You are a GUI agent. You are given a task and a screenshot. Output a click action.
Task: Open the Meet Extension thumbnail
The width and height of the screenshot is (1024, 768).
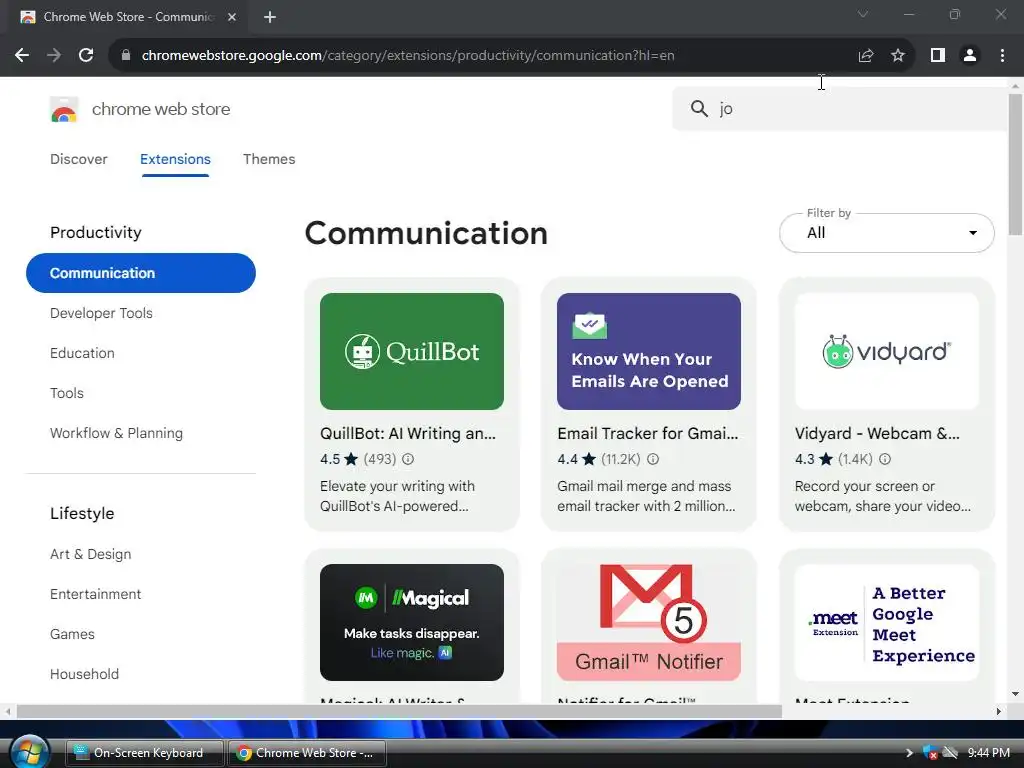pyautogui.click(x=886, y=622)
